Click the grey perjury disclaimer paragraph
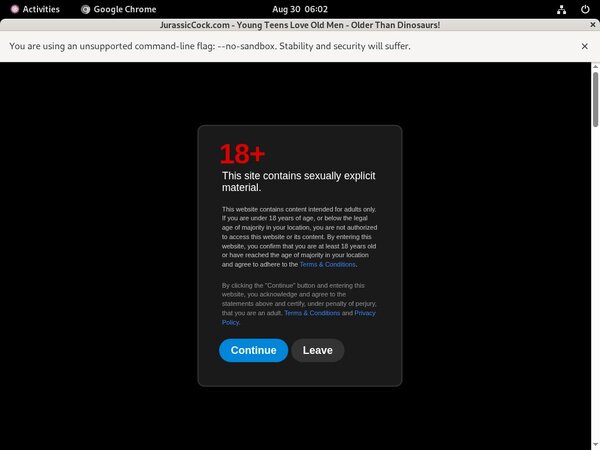 (x=298, y=300)
